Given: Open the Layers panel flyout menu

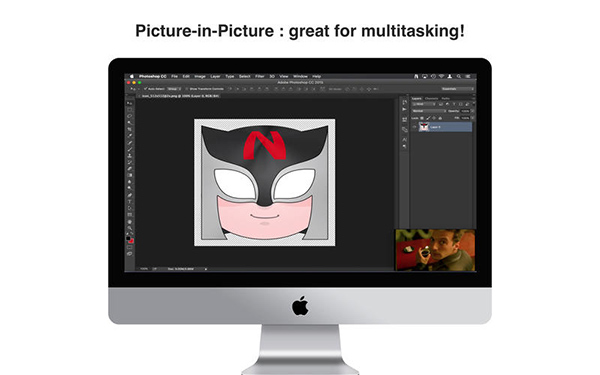Looking at the screenshot, I should click(474, 98).
